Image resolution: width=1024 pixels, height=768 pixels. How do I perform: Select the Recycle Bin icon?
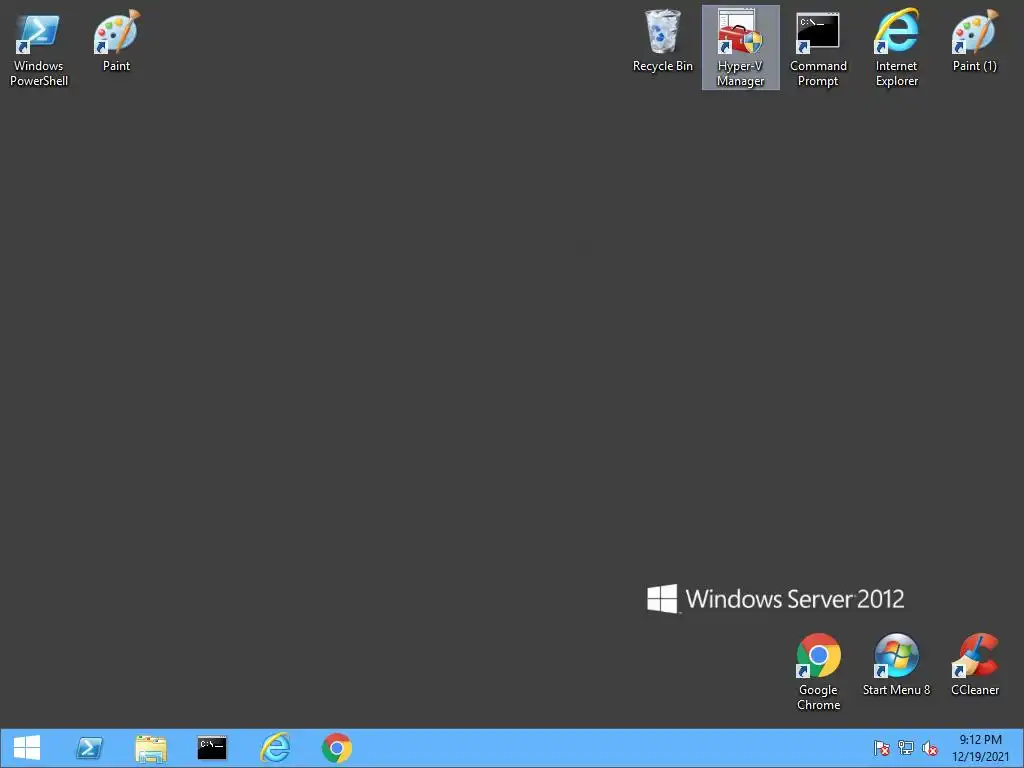click(662, 40)
